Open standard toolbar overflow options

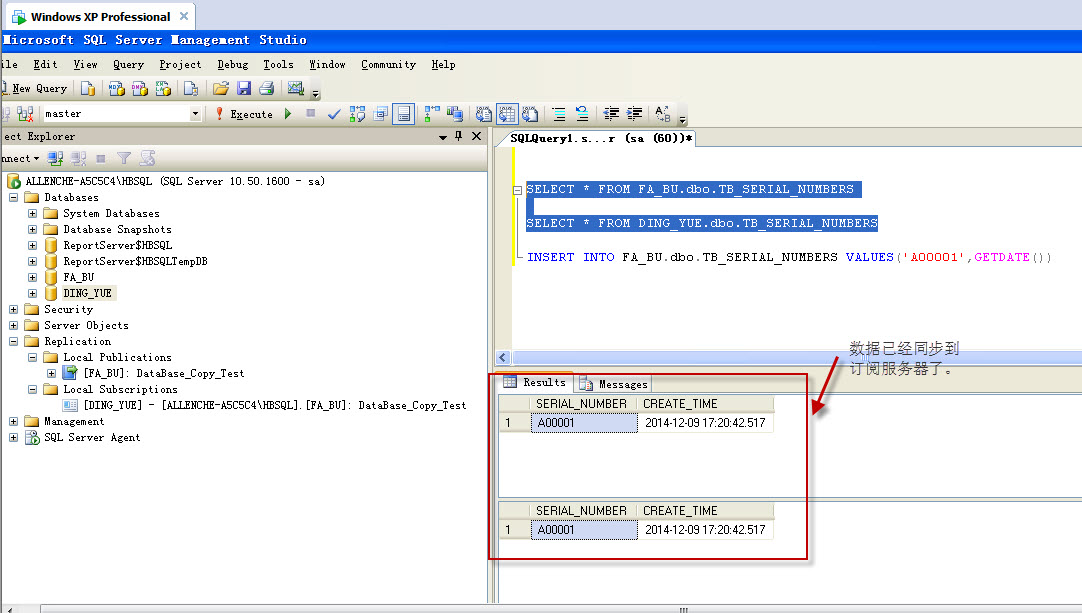click(315, 93)
